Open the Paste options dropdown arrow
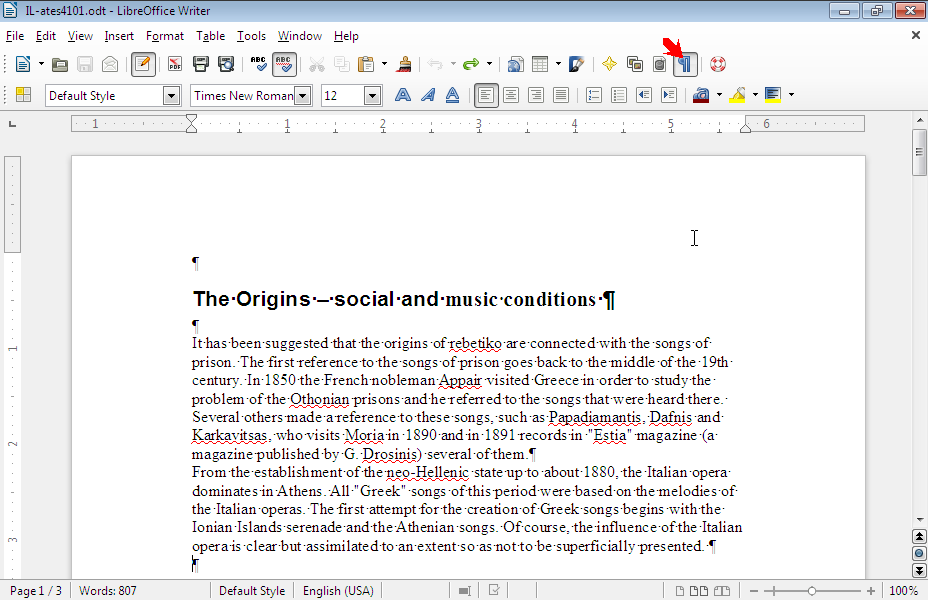This screenshot has width=928, height=600. 384,64
